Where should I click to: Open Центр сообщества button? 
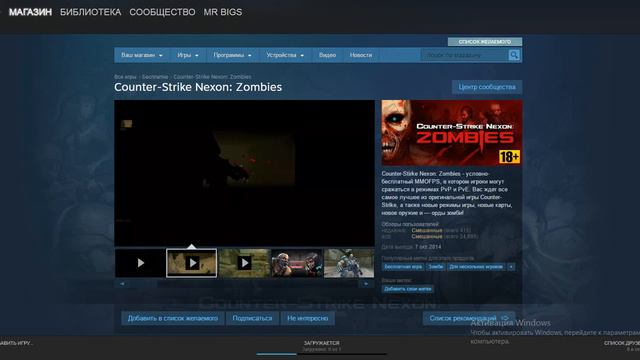[487, 87]
